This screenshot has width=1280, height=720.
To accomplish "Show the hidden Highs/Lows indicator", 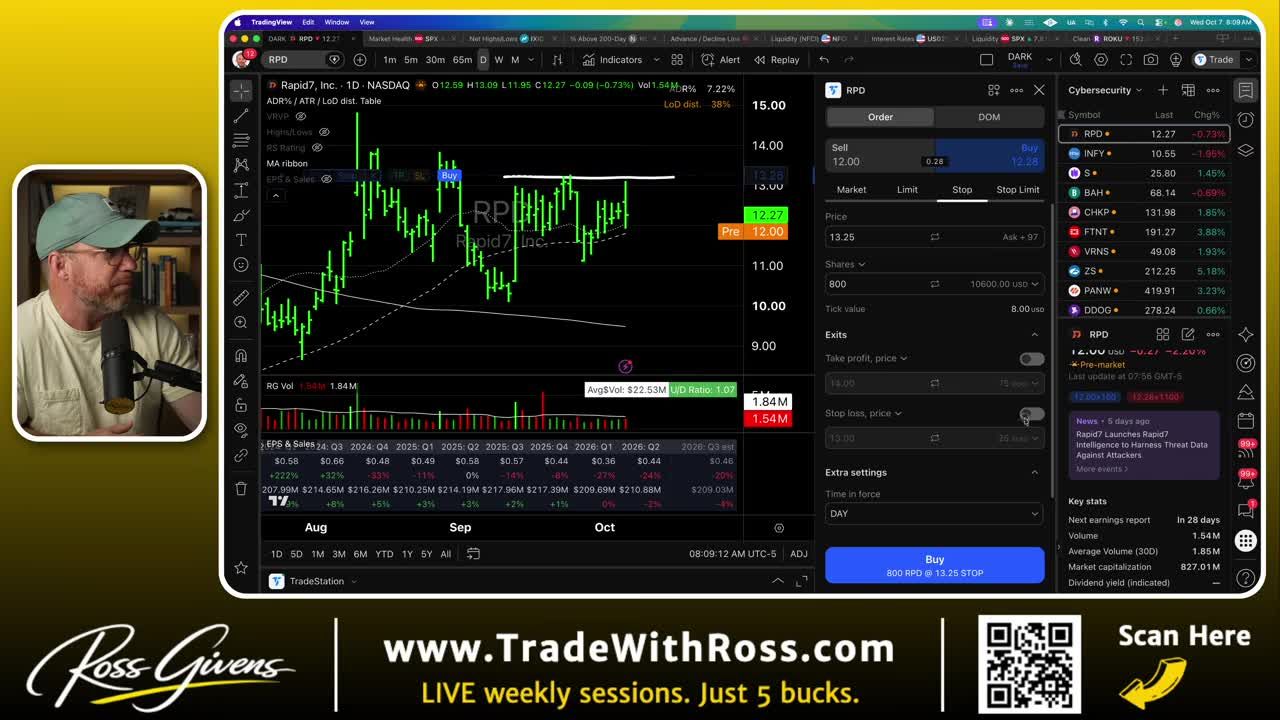I will pyautogui.click(x=326, y=132).
